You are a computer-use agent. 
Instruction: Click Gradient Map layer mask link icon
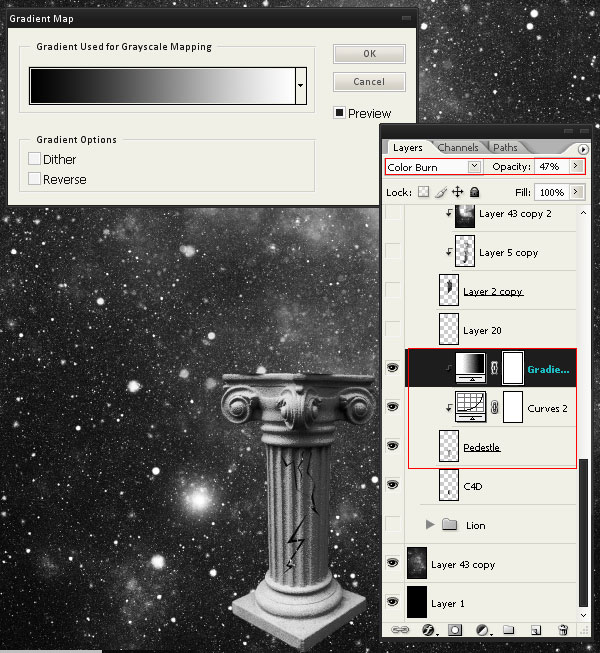(494, 368)
